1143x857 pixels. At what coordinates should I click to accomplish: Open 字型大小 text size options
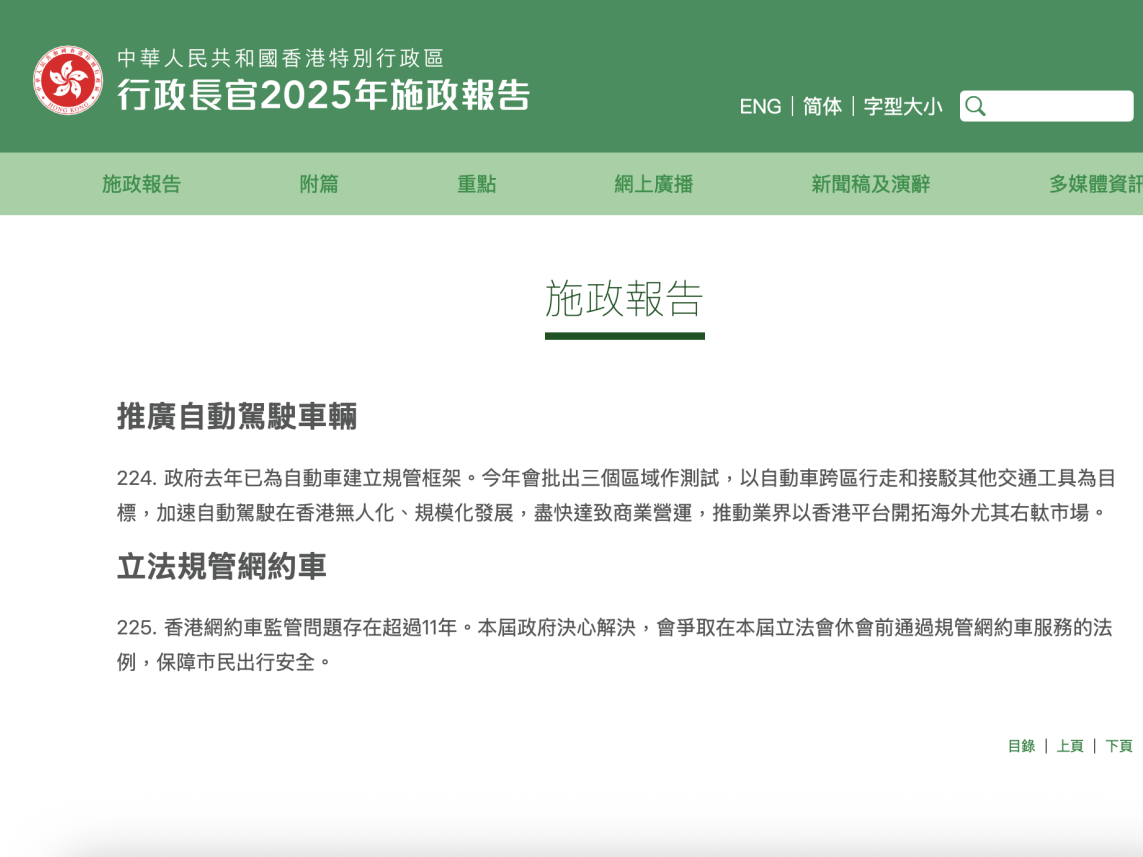902,106
